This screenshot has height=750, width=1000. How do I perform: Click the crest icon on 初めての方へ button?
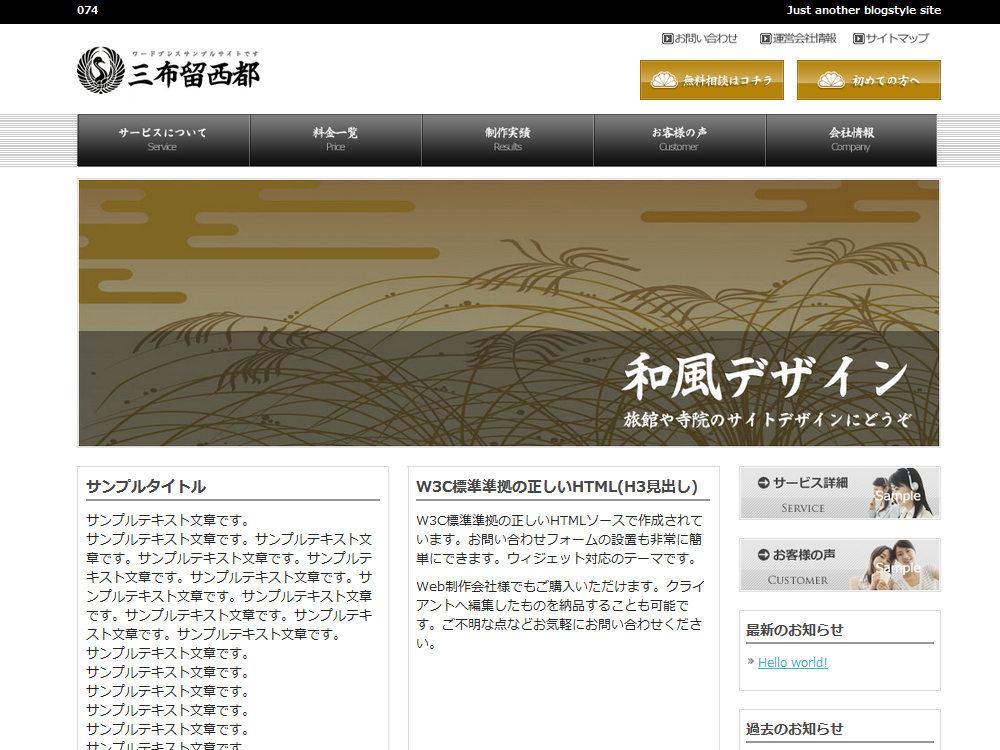[831, 80]
